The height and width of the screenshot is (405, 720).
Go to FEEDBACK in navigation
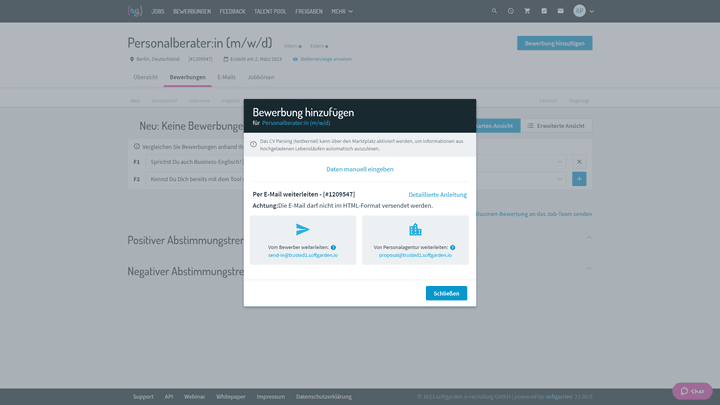[232, 11]
